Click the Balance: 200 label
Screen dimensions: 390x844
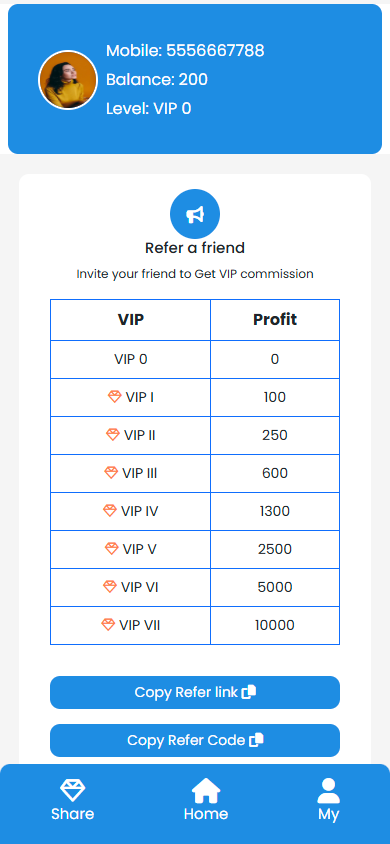tap(157, 80)
